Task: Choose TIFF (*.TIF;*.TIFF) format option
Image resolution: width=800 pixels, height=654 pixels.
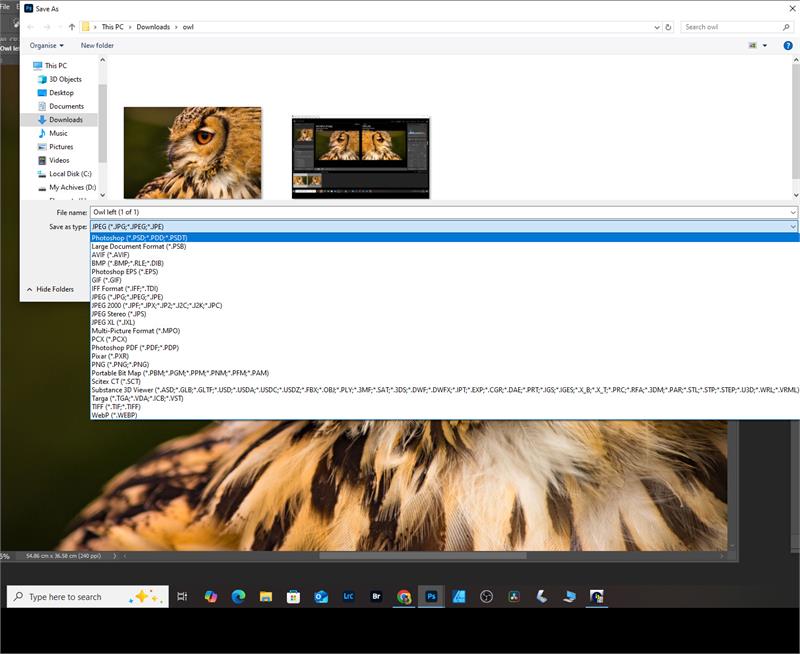Action: coord(116,407)
